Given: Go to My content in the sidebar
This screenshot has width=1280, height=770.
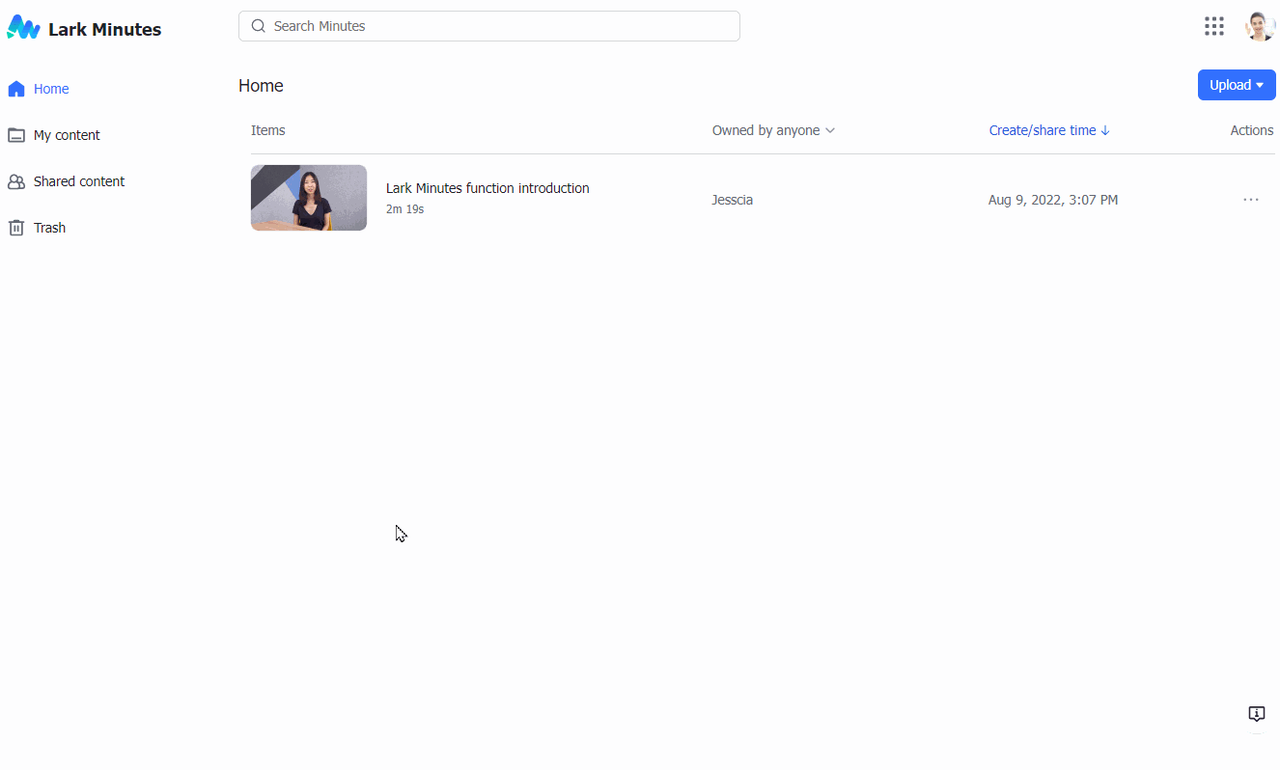Looking at the screenshot, I should point(66,135).
